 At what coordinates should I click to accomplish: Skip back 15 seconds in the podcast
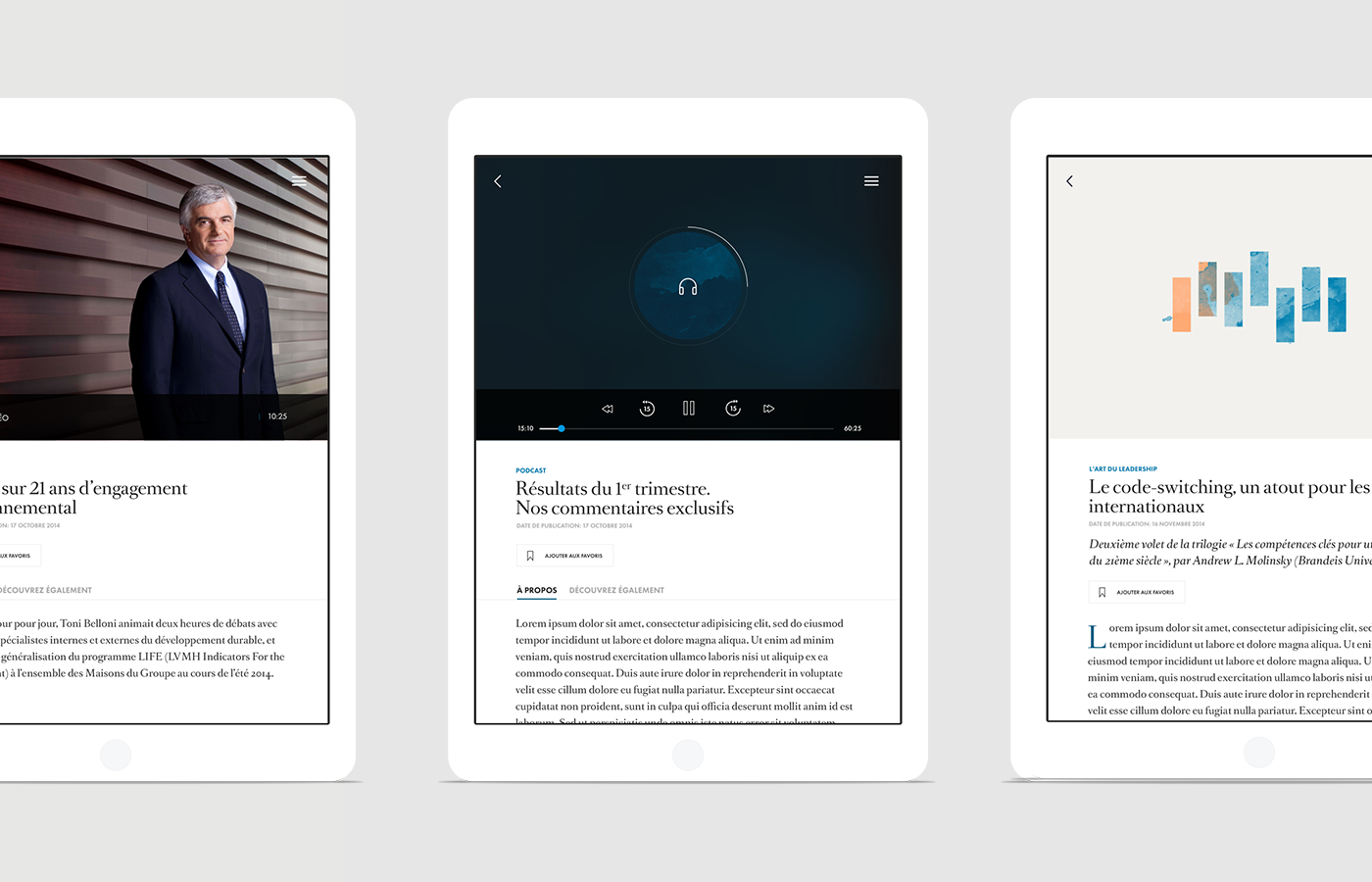coord(647,409)
